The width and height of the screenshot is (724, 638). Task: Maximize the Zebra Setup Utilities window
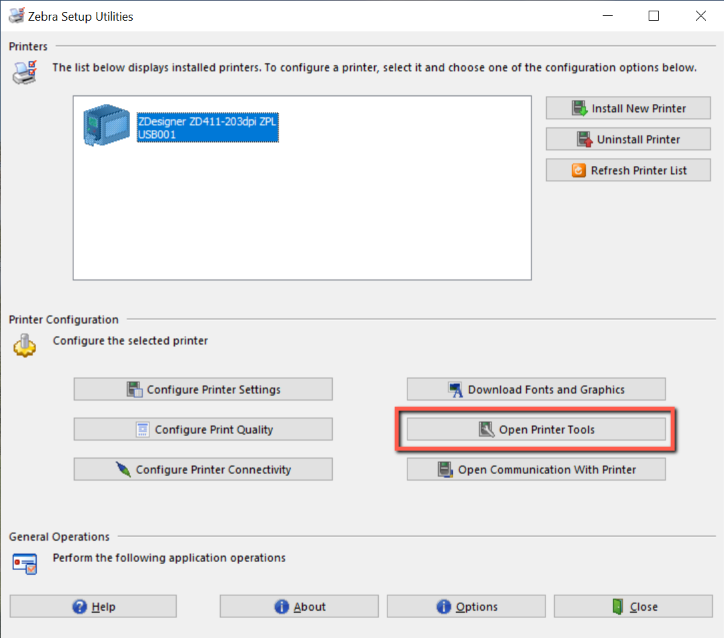[653, 16]
